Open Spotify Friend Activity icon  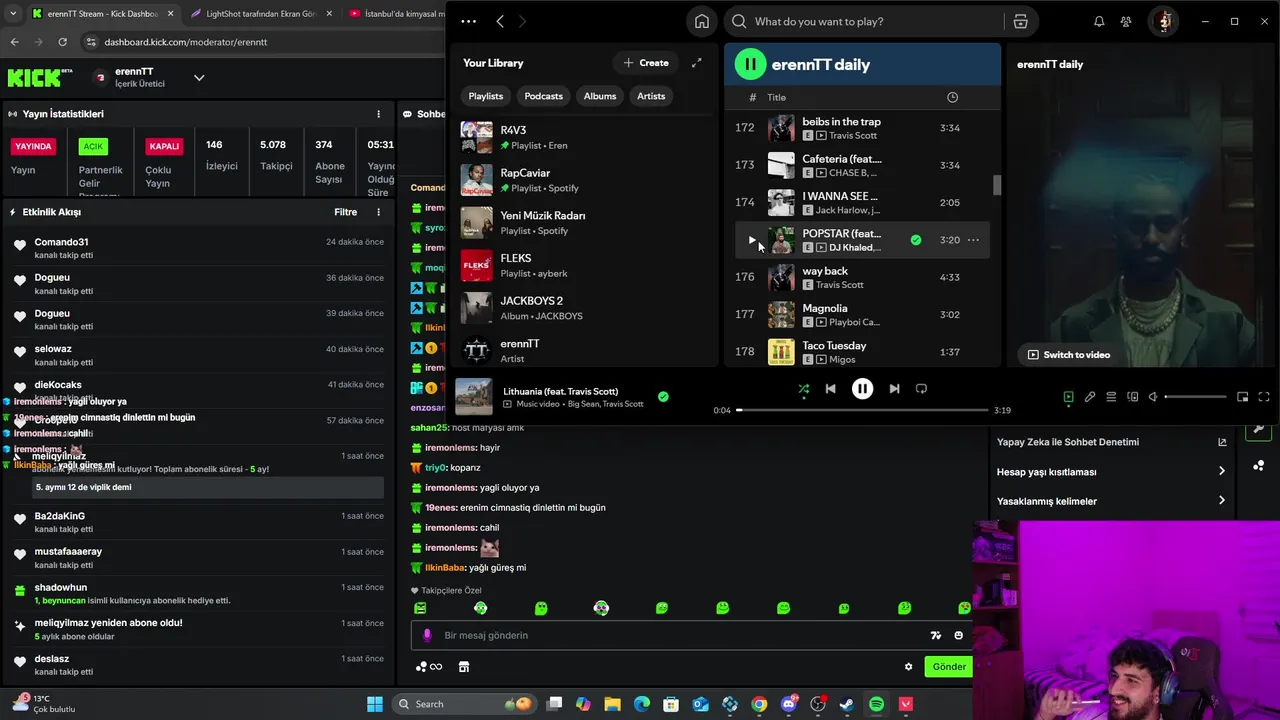(1126, 21)
